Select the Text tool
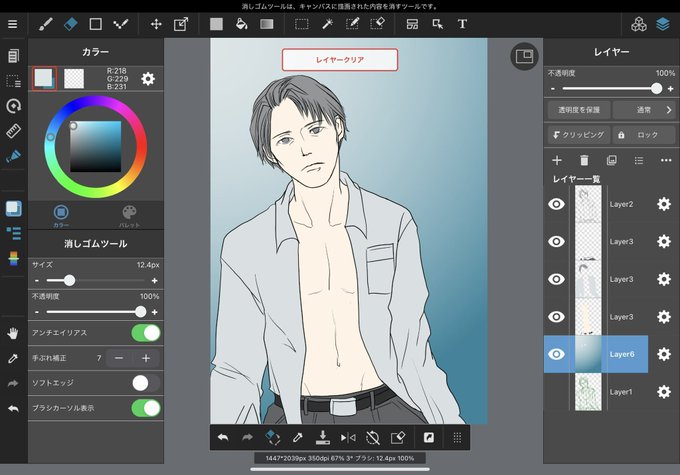Viewport: 680px width, 475px height. pyautogui.click(x=462, y=24)
